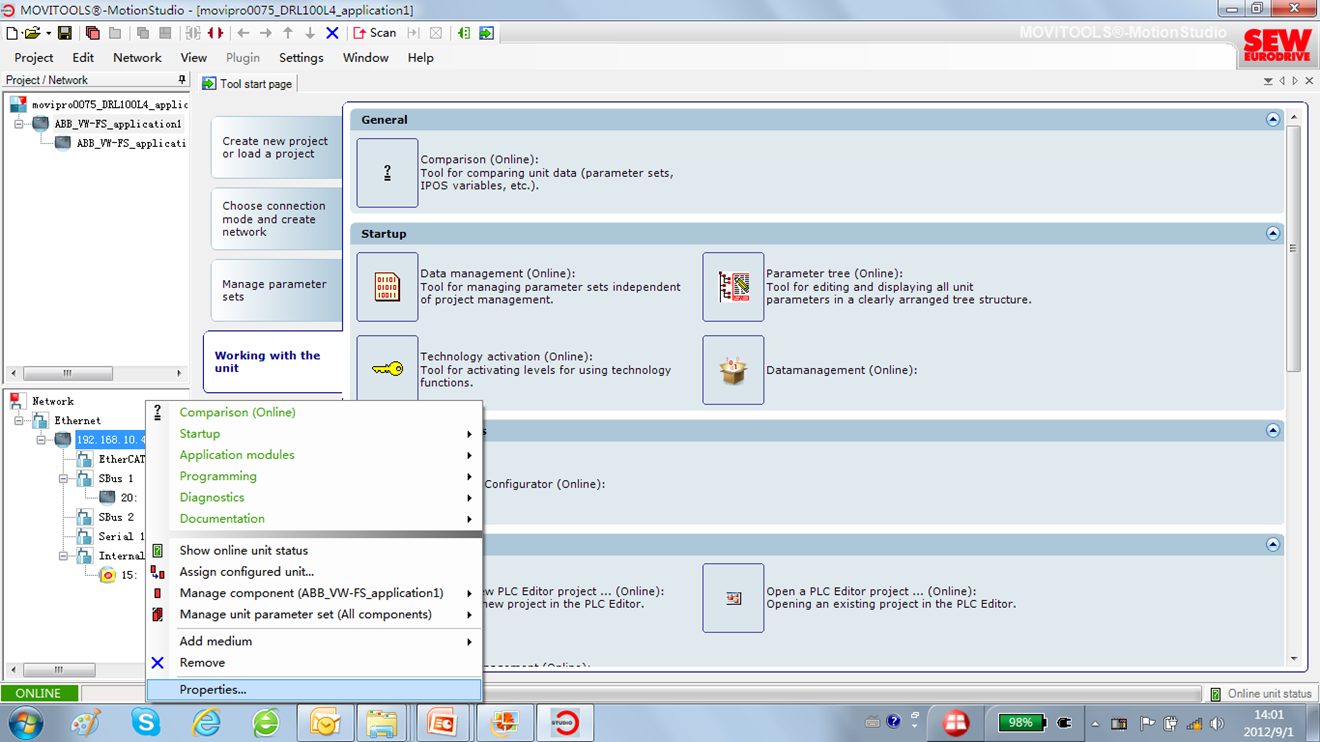
Task: Click the blue X delete toolbar icon
Action: click(x=332, y=33)
